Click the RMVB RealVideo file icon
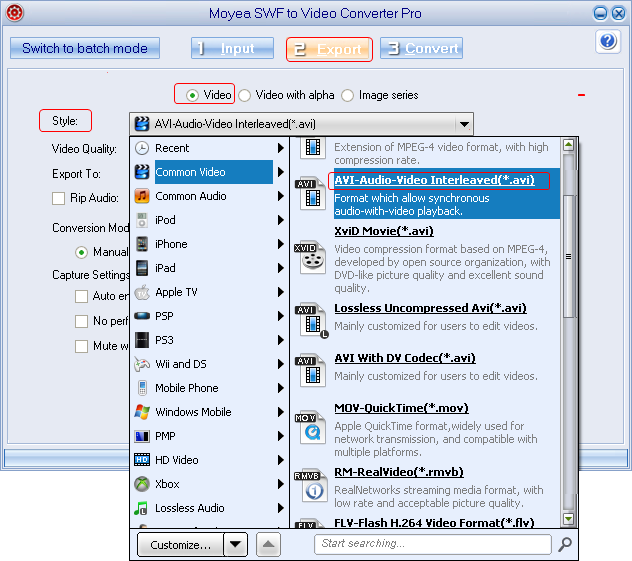The width and height of the screenshot is (632, 561). [310, 485]
